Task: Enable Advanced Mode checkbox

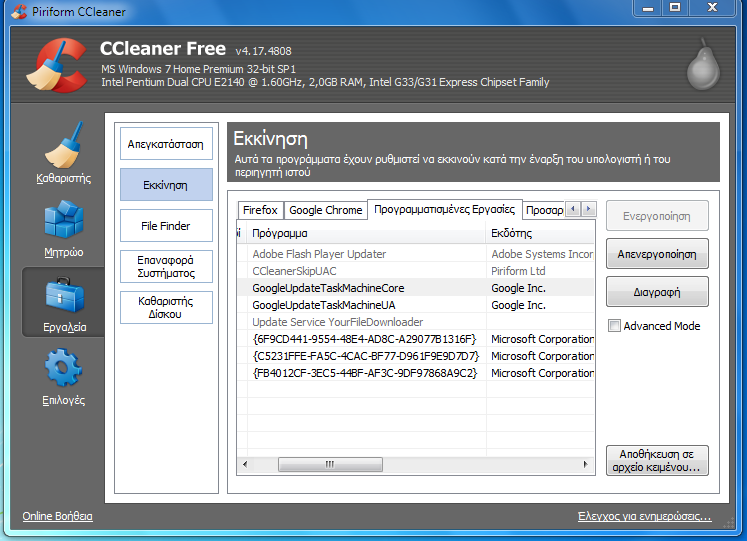Action: pos(614,326)
